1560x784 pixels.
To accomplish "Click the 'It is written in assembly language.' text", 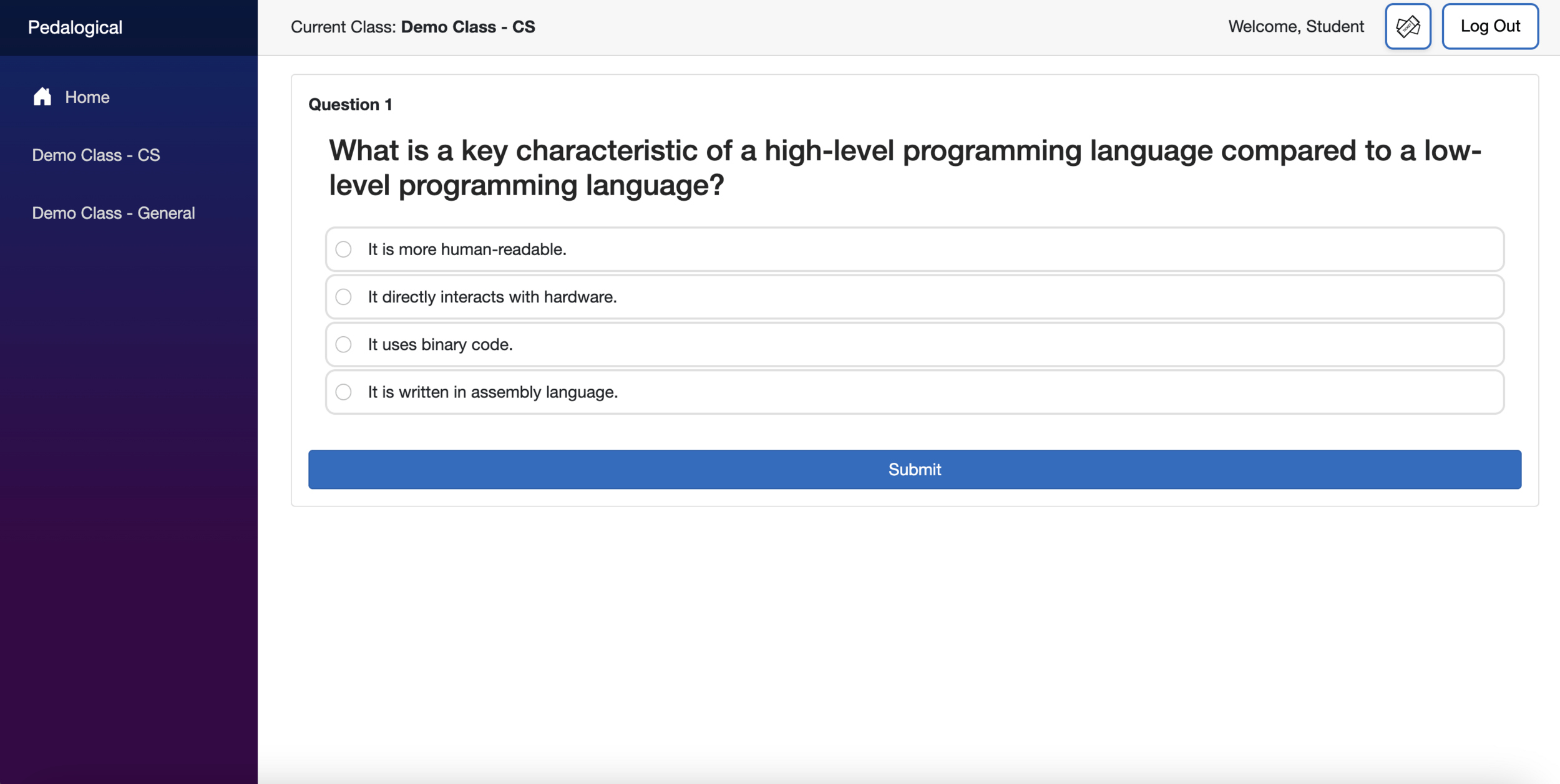I will tap(492, 392).
